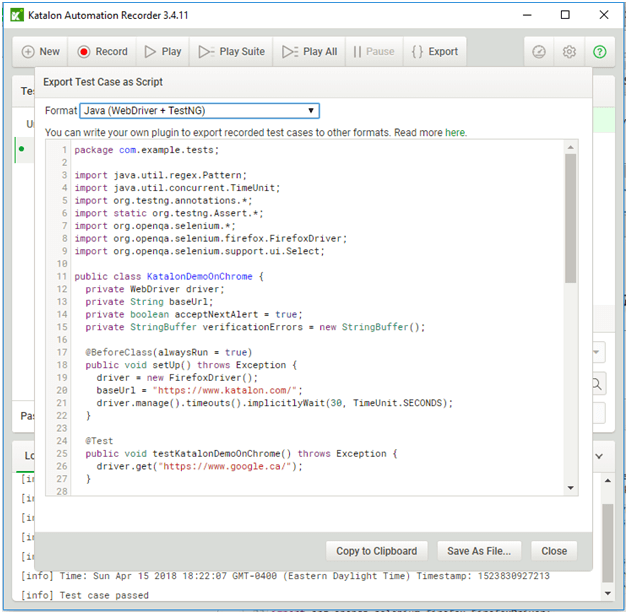The height and width of the screenshot is (614, 628).
Task: Click the driver.get google.ca code line
Action: point(199,467)
